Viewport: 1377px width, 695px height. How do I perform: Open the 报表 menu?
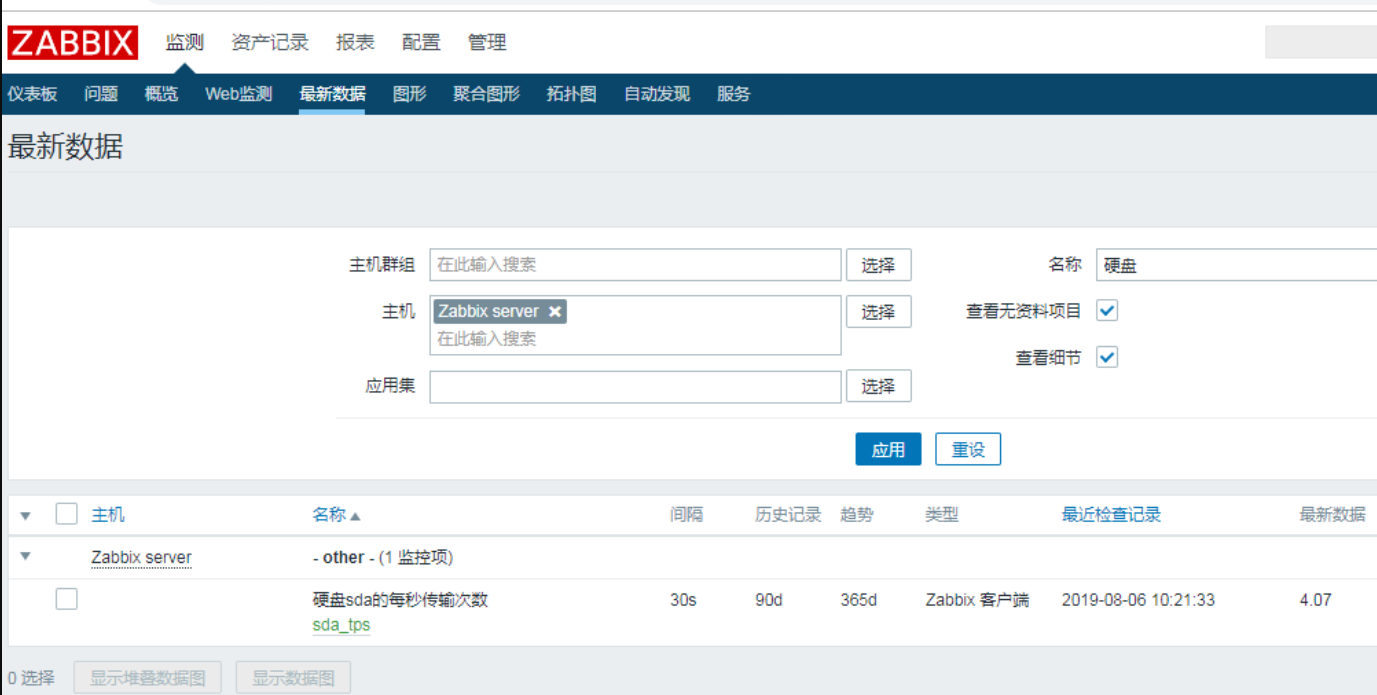click(x=355, y=42)
